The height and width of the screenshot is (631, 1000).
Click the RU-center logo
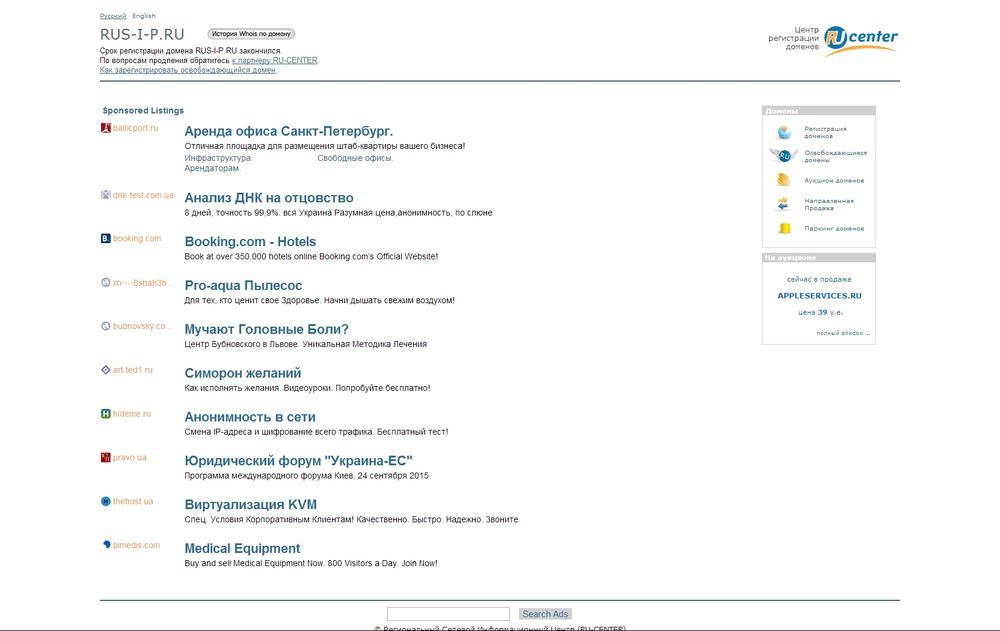tap(860, 39)
